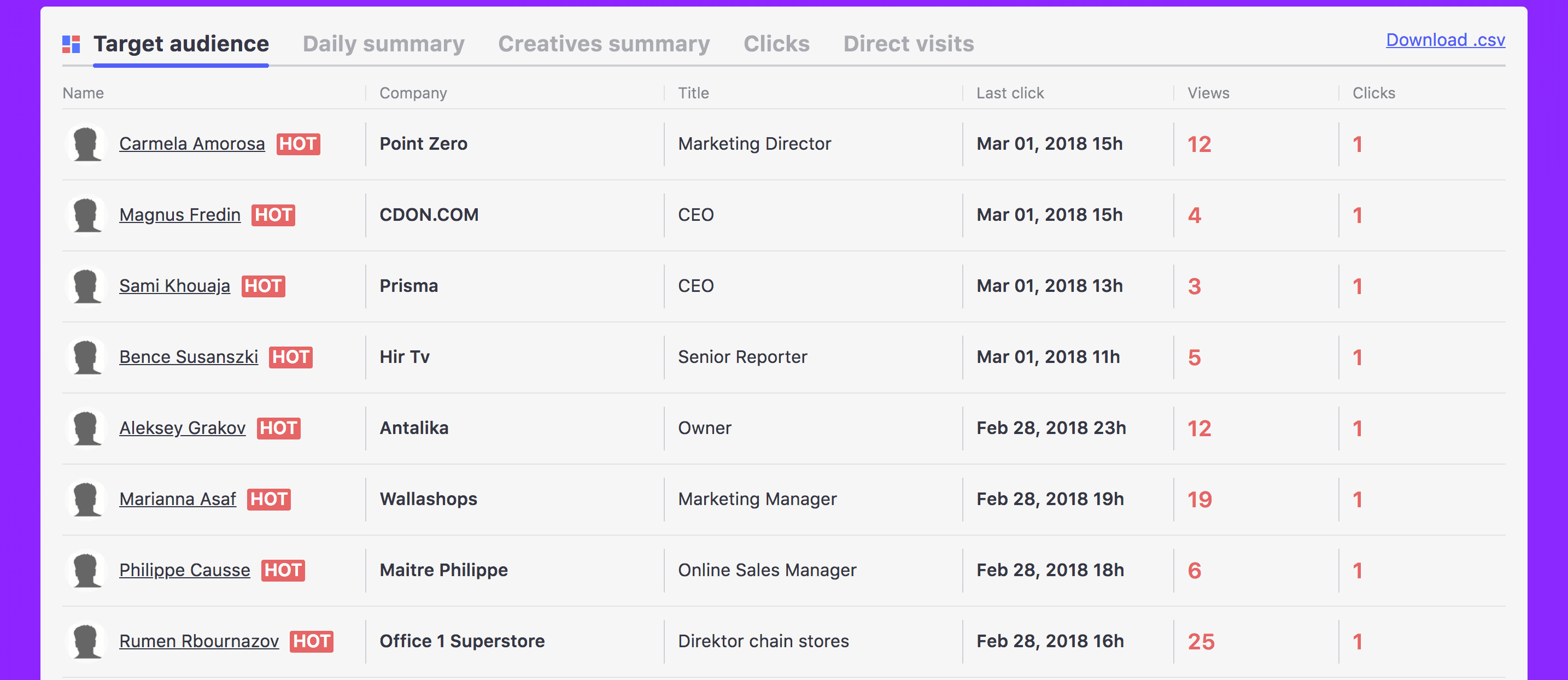
Task: Switch to the Daily summary tab
Action: pos(383,44)
